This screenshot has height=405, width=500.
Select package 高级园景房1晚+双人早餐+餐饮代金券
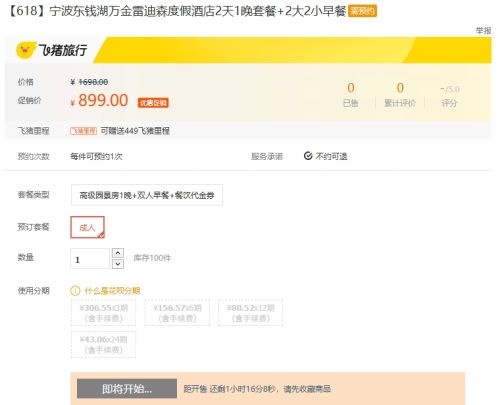[x=147, y=195]
